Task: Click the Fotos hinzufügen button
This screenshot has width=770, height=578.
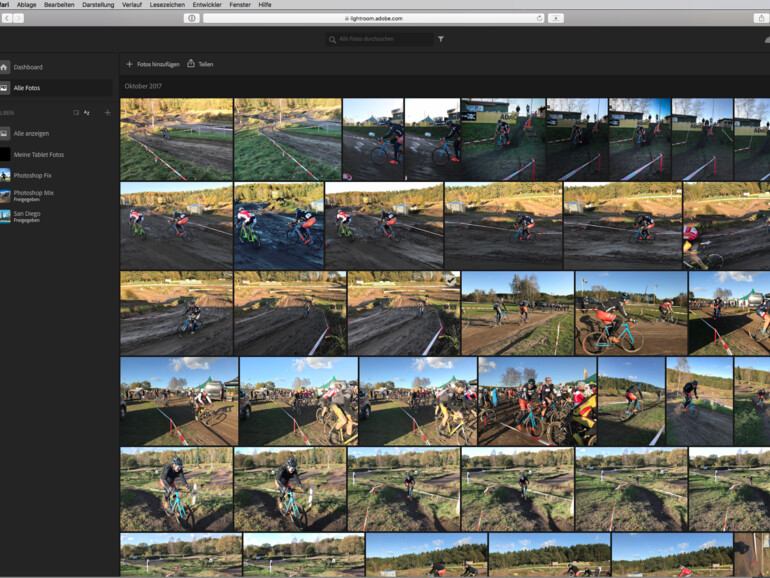Action: [x=153, y=64]
